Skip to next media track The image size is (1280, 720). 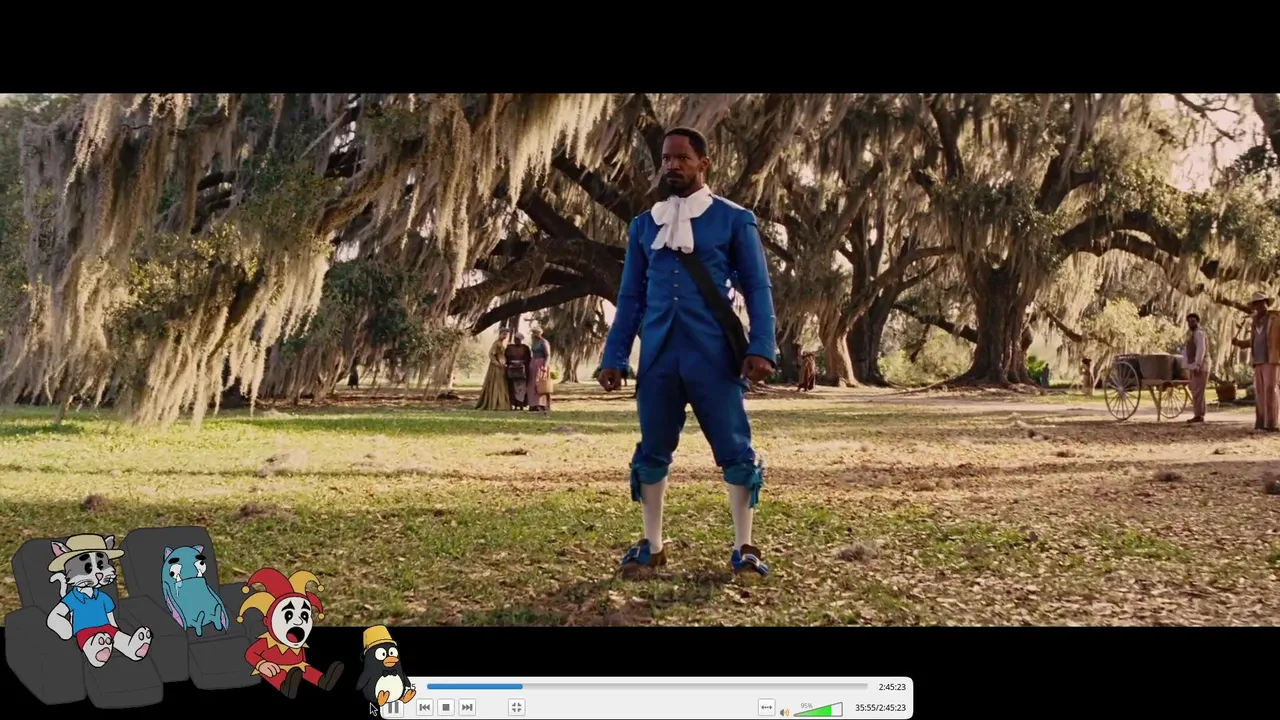467,707
